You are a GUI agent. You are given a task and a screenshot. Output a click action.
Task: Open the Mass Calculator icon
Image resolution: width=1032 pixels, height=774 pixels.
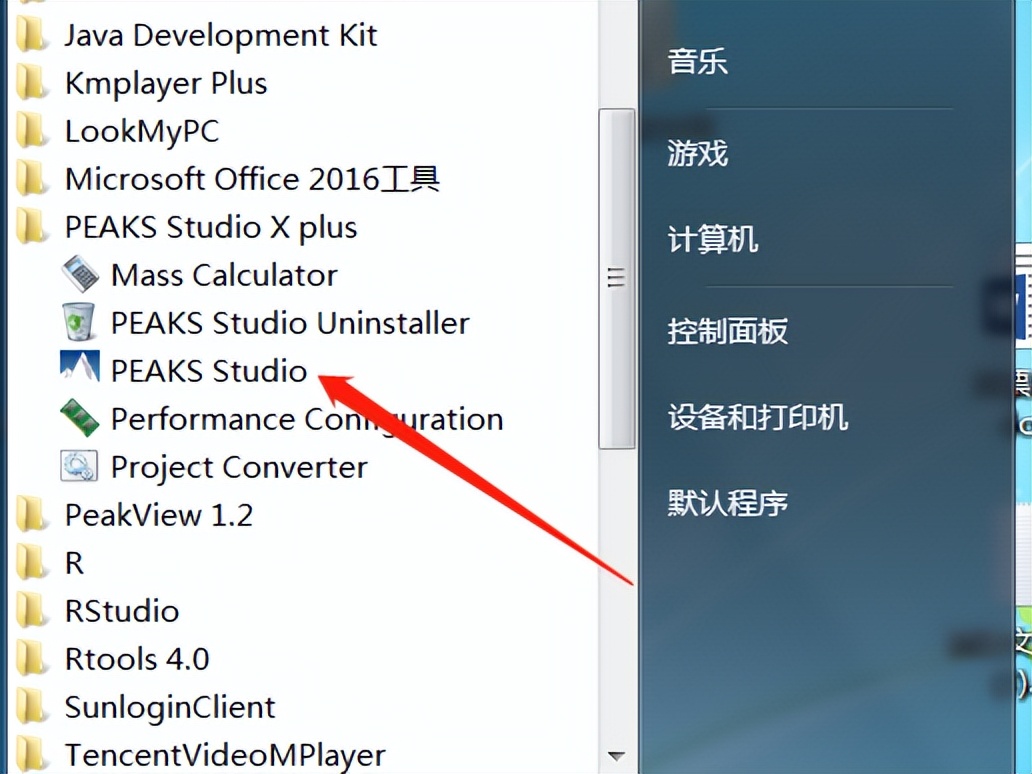point(80,274)
